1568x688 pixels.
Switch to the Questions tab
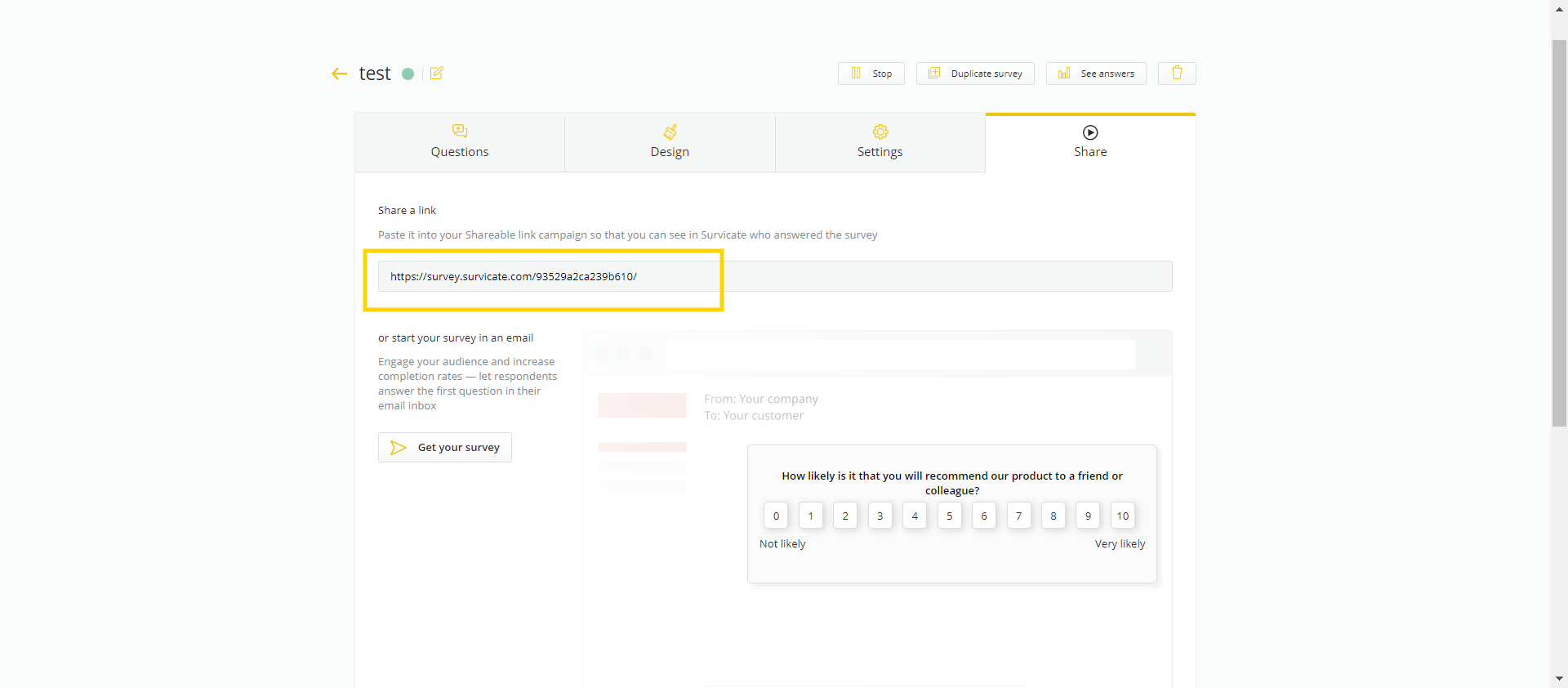pyautogui.click(x=460, y=142)
